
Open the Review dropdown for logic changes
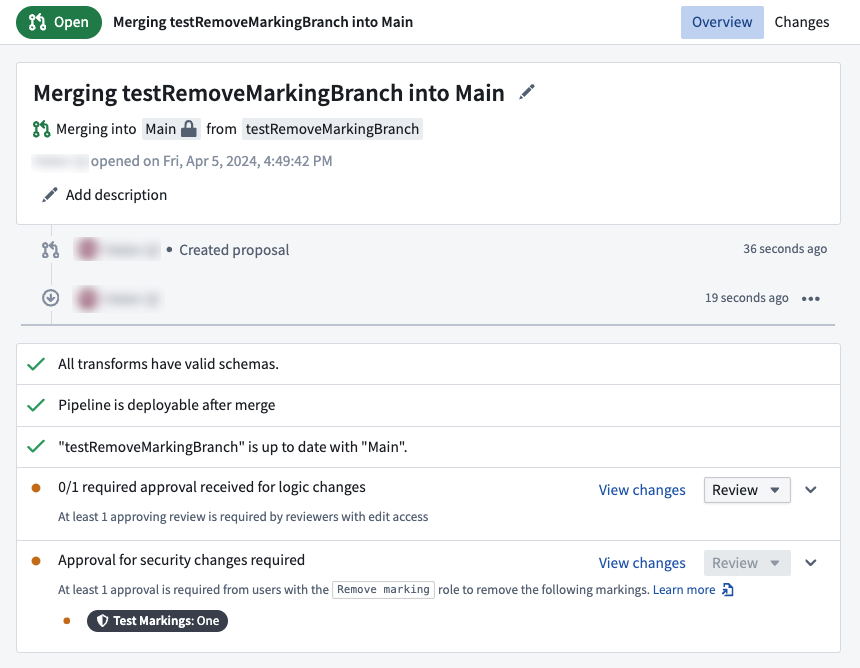(x=747, y=490)
